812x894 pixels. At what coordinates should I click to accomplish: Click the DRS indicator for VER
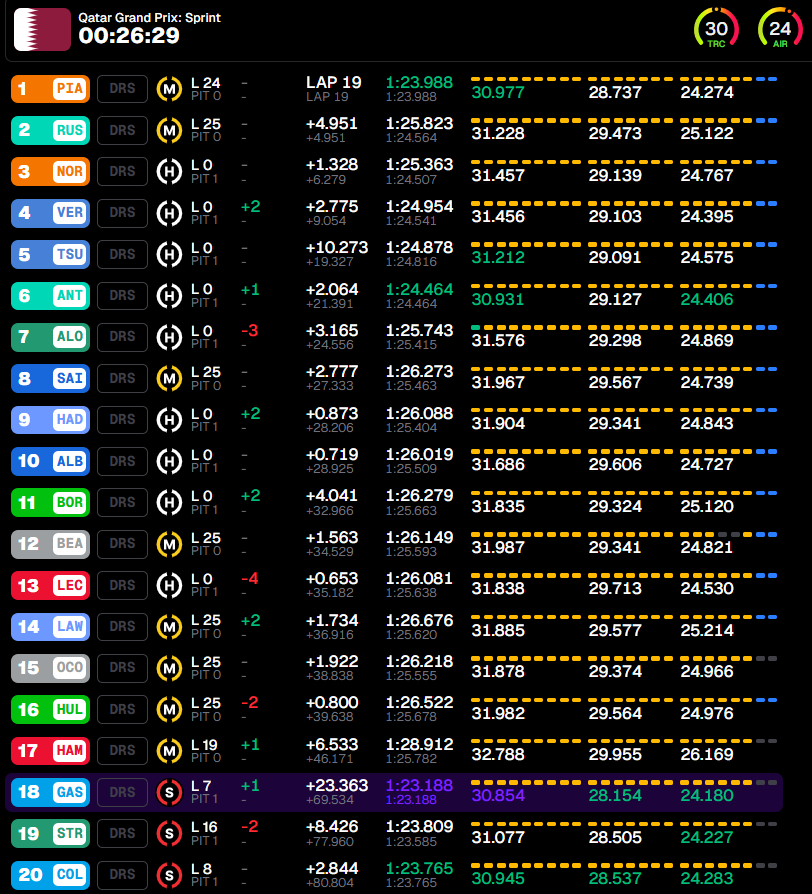123,213
